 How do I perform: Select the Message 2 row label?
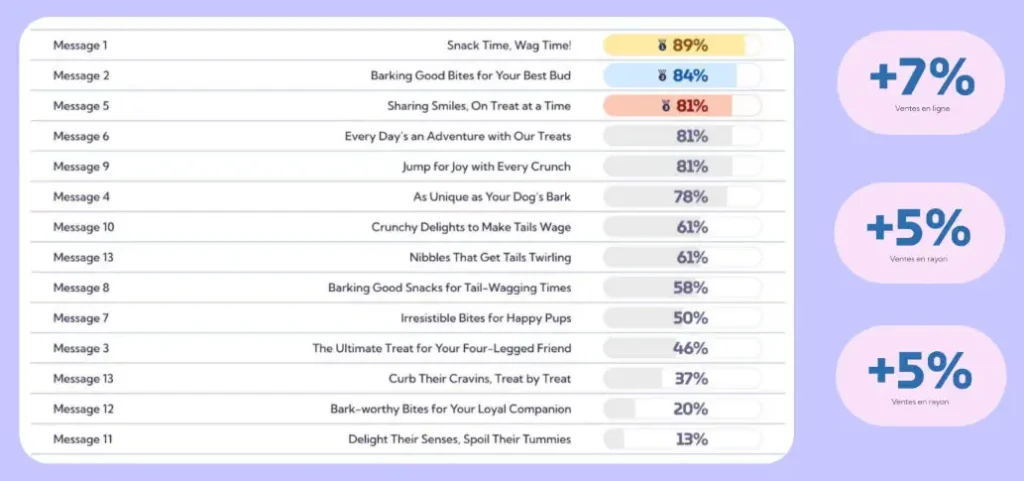pos(80,75)
